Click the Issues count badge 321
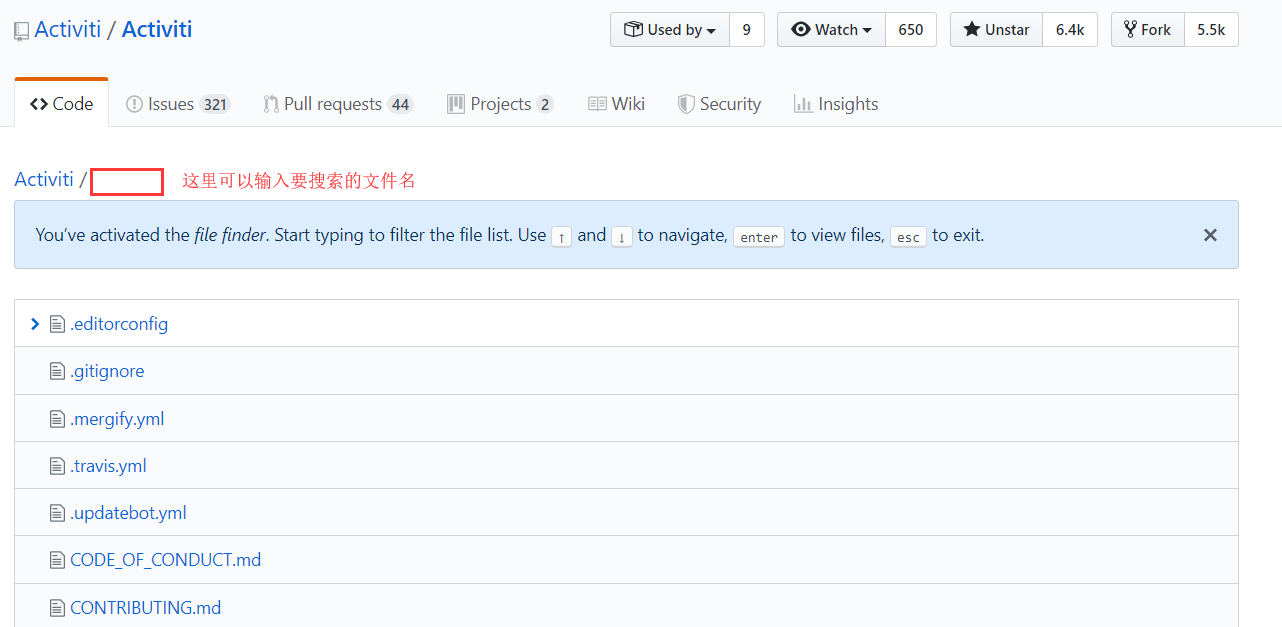The width and height of the screenshot is (1282, 627). click(215, 104)
